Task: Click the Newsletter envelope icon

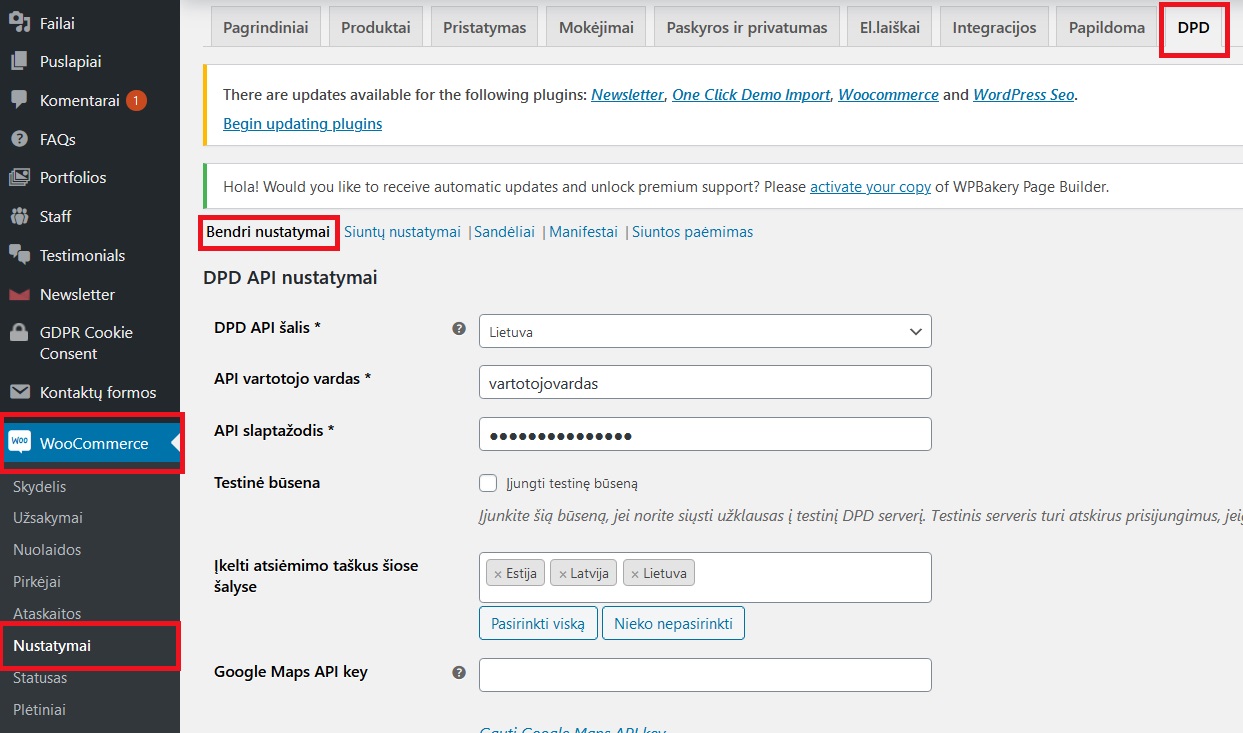Action: click(19, 294)
